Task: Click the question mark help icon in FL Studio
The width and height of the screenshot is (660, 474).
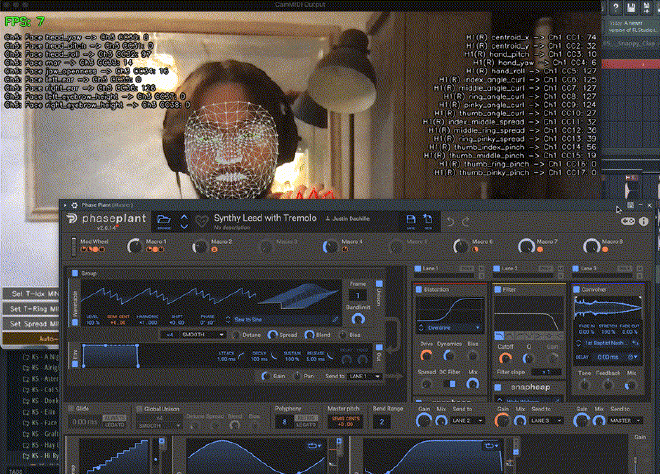Action: coord(616,7)
